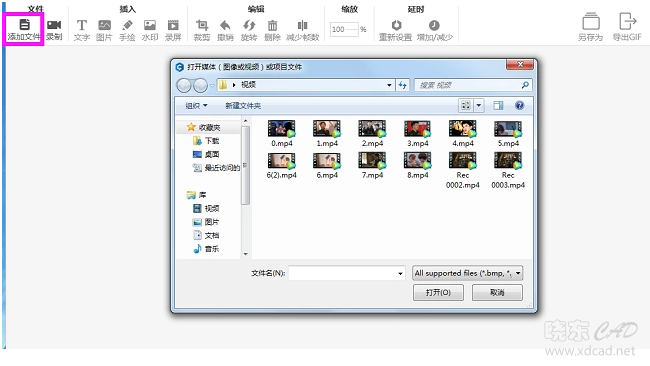This screenshot has height=366, width=650.
Task: Toggle the preview pane button in dialog
Action: click(498, 106)
